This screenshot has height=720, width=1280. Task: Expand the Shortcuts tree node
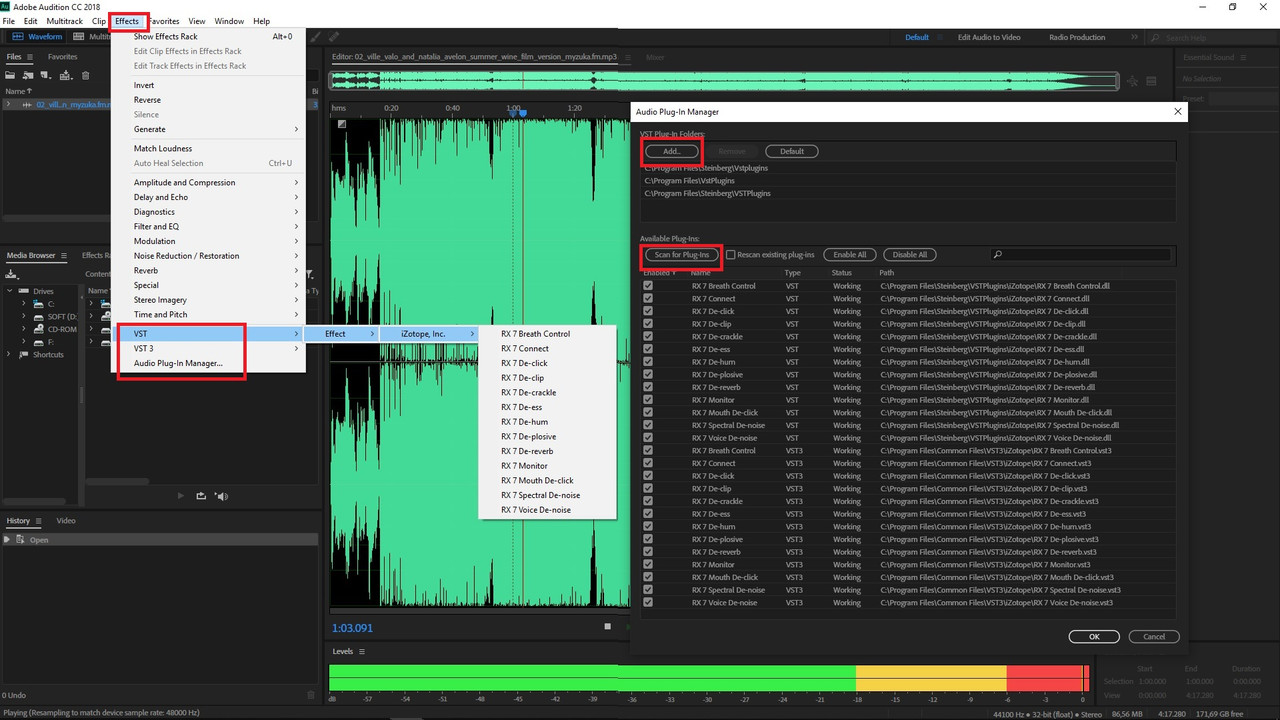point(9,355)
